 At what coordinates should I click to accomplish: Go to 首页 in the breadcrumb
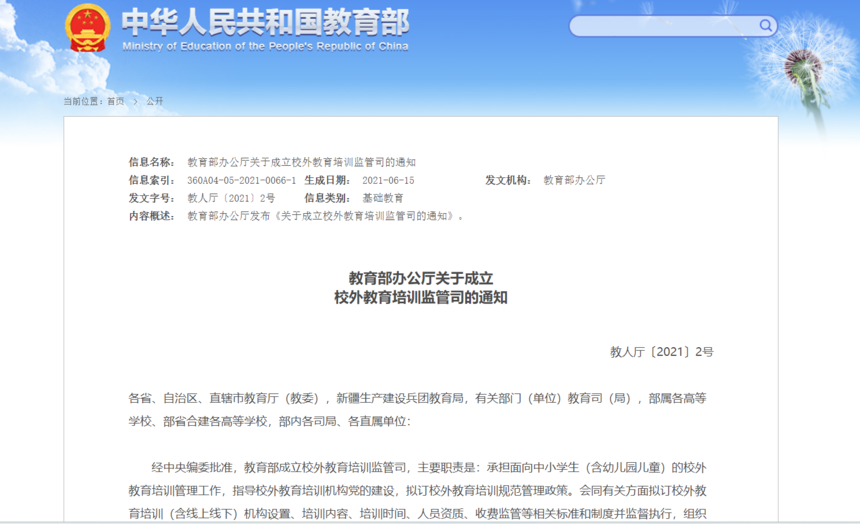click(x=116, y=101)
